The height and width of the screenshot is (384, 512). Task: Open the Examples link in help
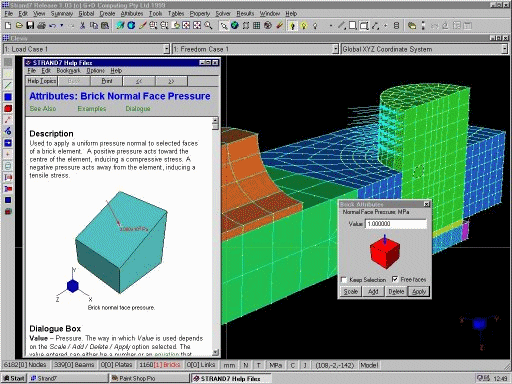click(92, 109)
